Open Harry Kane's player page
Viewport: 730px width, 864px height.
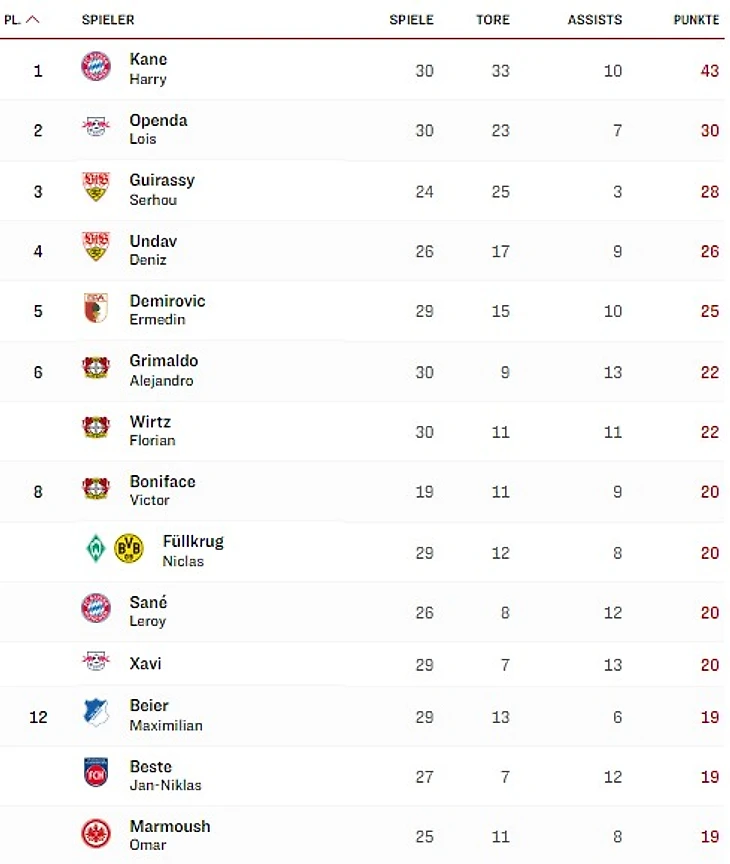click(x=148, y=60)
